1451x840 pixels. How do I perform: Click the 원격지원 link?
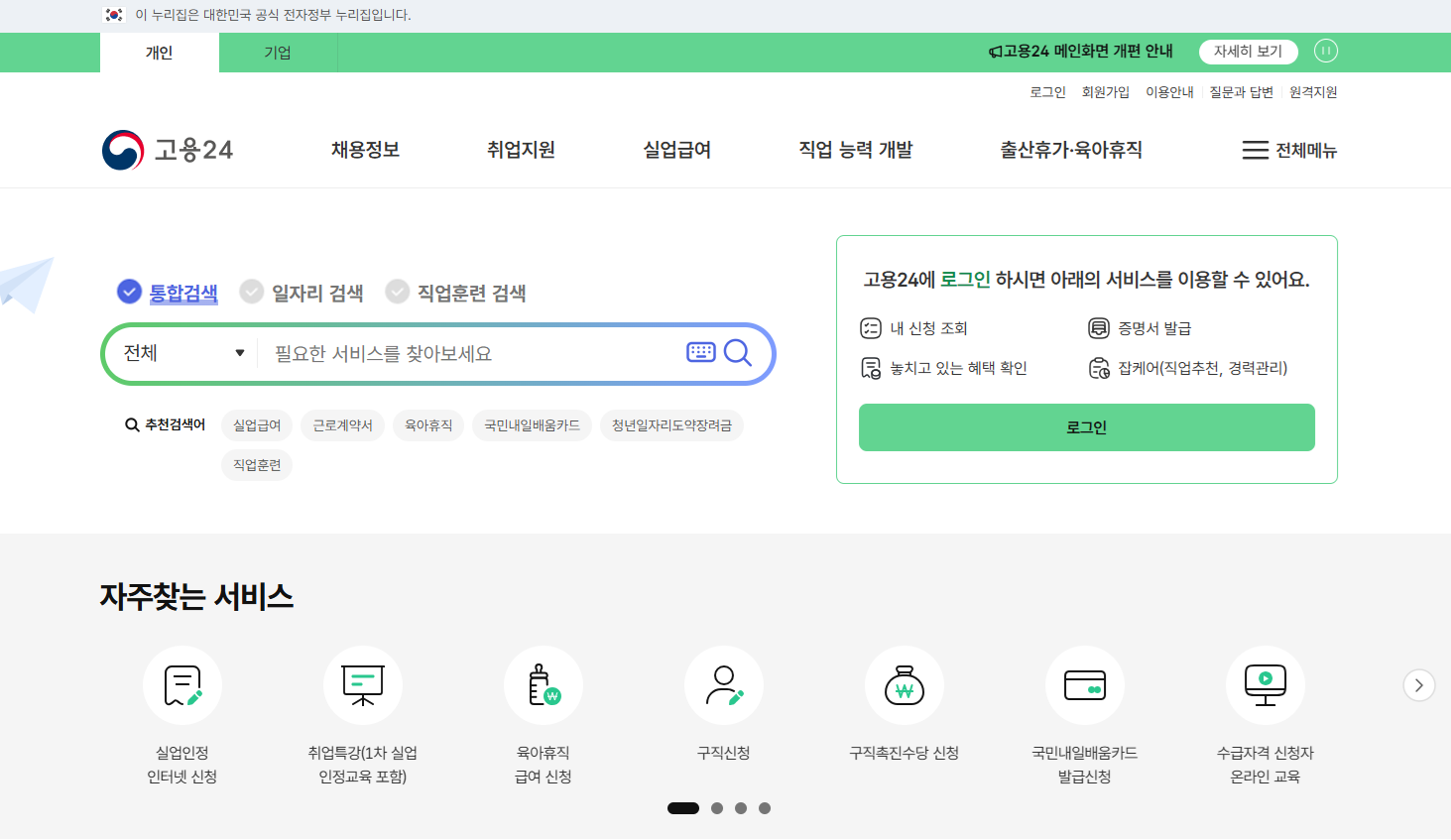point(1313,92)
